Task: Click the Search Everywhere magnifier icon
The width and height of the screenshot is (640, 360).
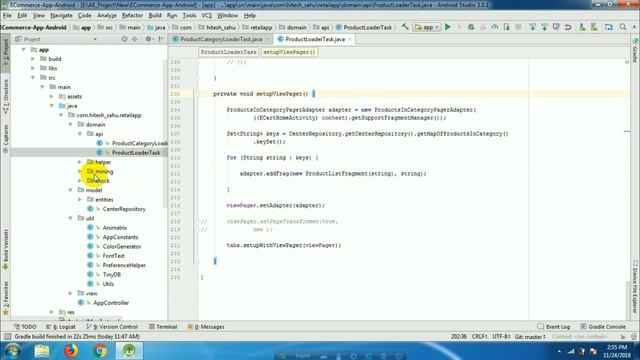Action: click(x=623, y=27)
